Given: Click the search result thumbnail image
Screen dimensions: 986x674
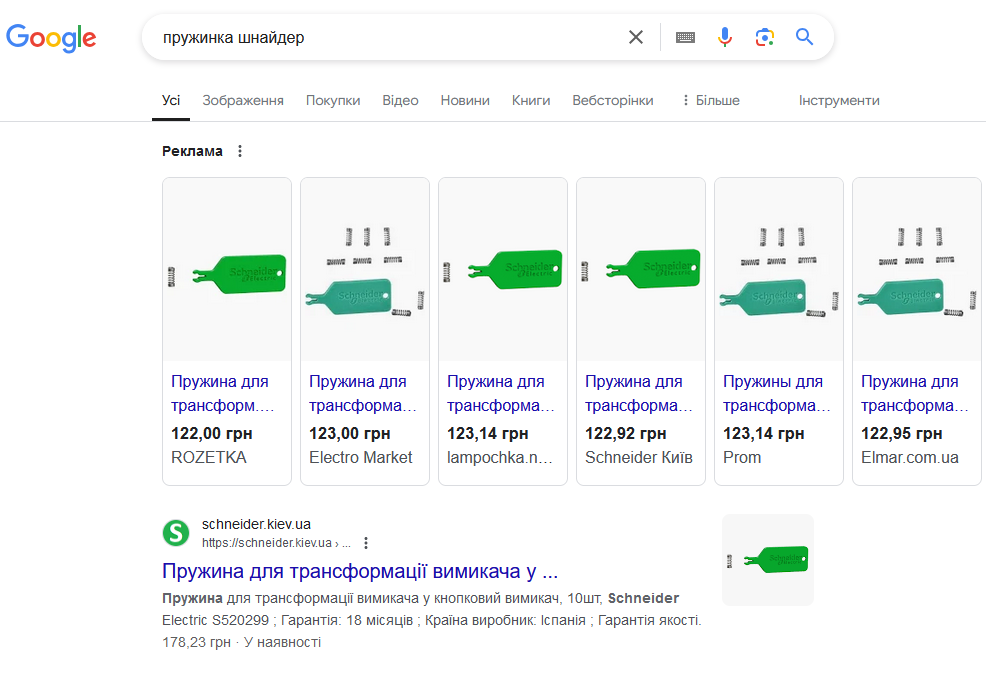Looking at the screenshot, I should tap(768, 559).
